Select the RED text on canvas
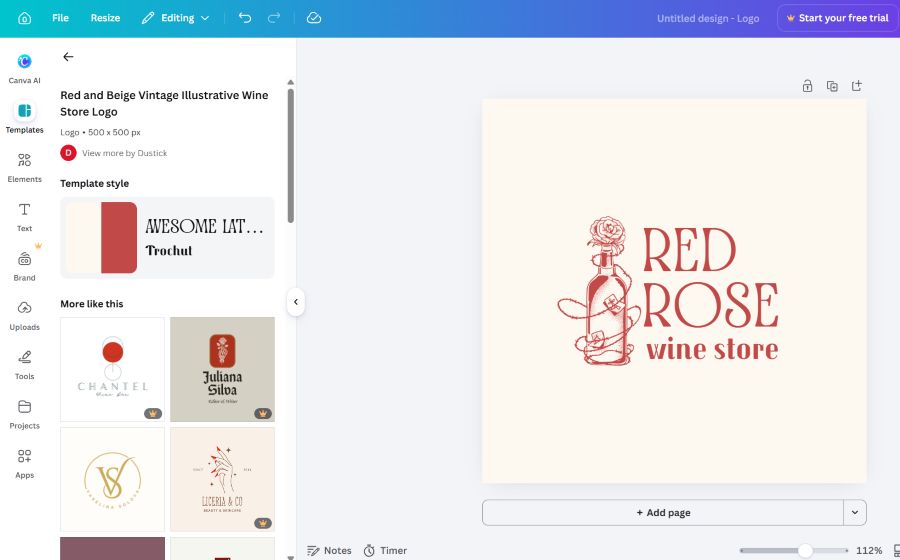Image resolution: width=900 pixels, height=560 pixels. pos(689,250)
